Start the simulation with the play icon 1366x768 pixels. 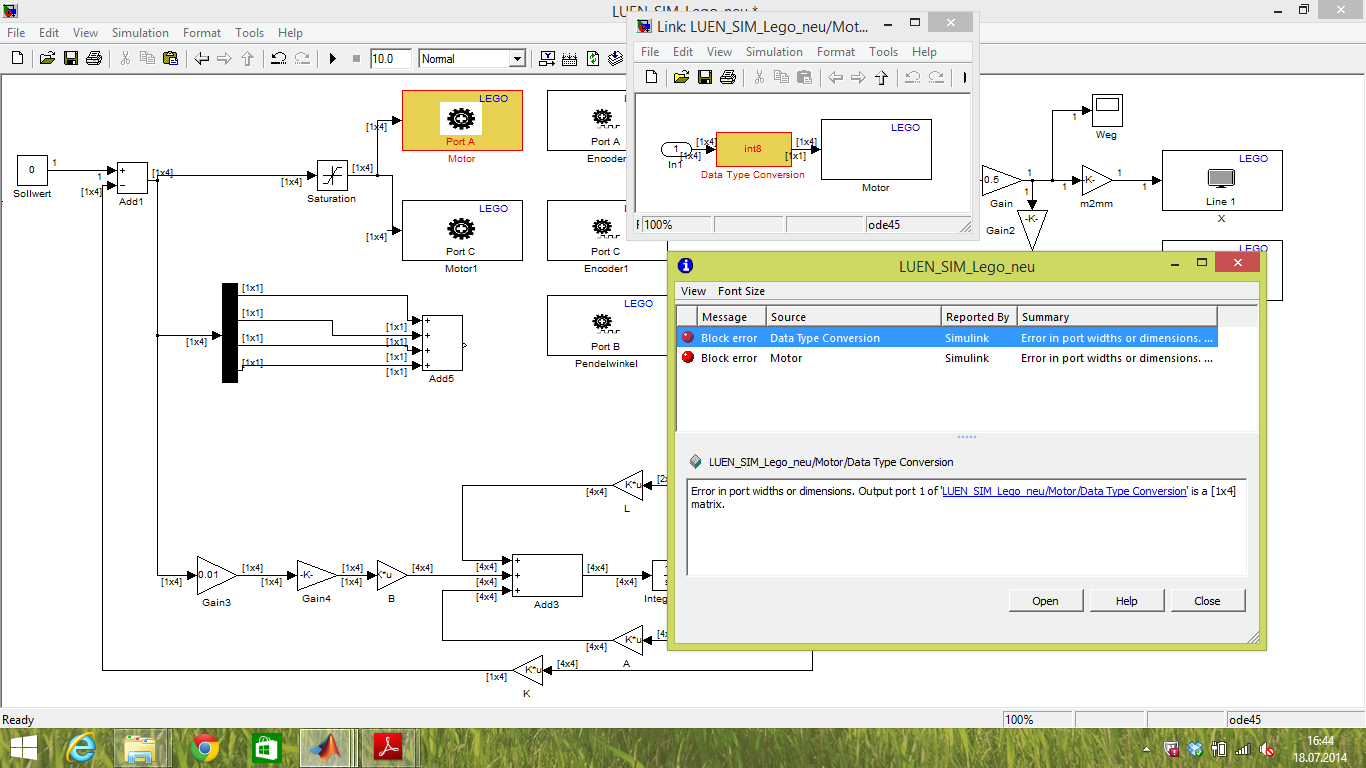click(333, 59)
